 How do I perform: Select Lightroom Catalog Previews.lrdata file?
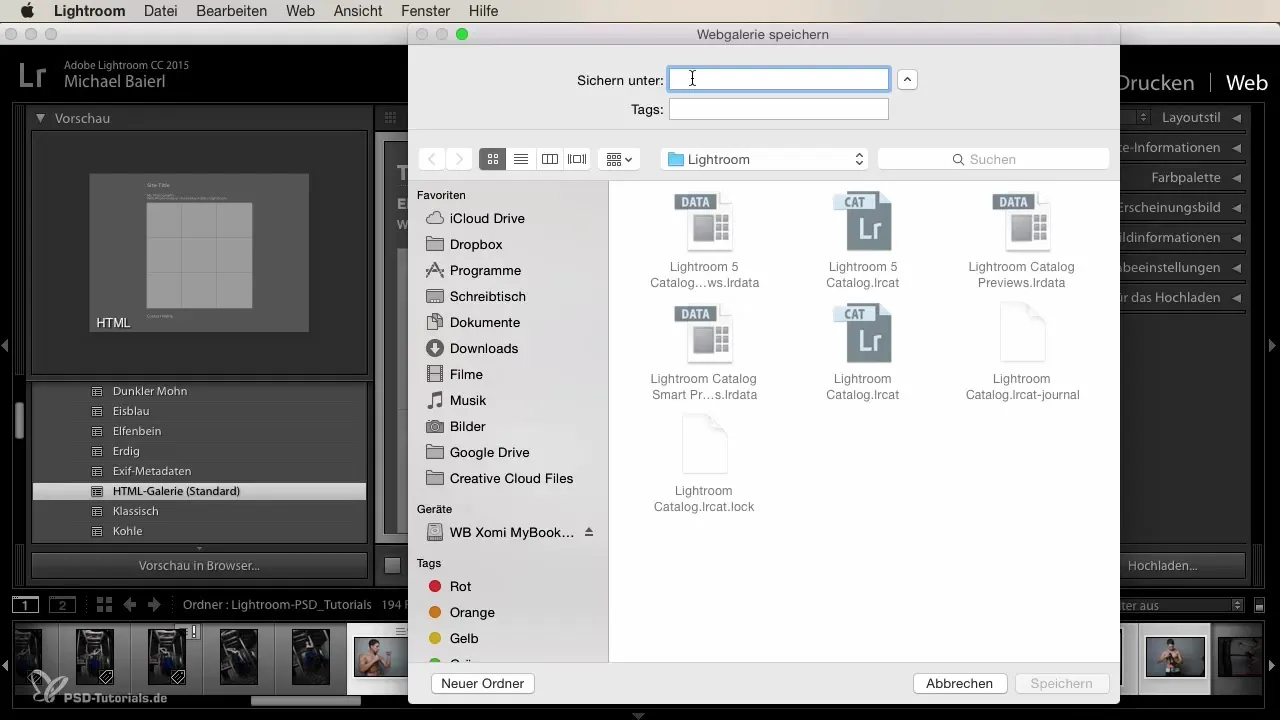tap(1021, 240)
